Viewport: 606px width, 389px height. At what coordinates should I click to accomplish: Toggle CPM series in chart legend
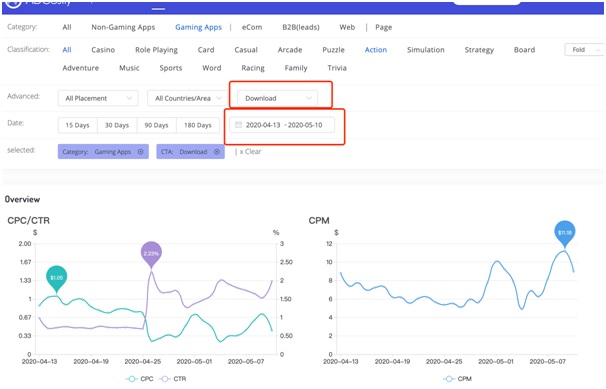458,379
